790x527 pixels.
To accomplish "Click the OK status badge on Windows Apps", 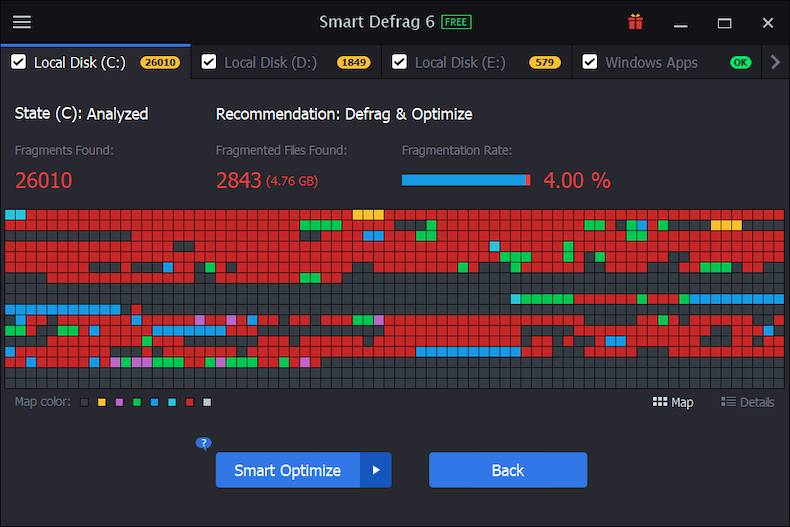I will [740, 62].
